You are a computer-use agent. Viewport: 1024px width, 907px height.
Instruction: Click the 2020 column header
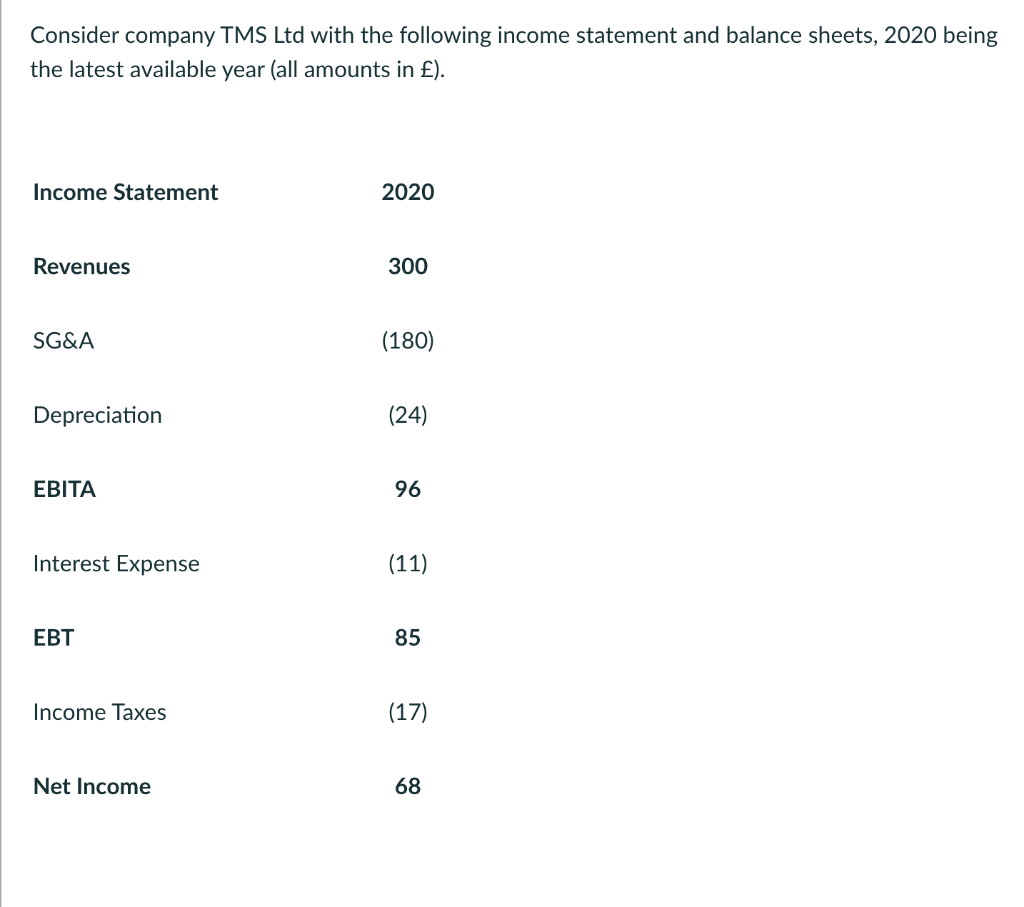(x=408, y=192)
